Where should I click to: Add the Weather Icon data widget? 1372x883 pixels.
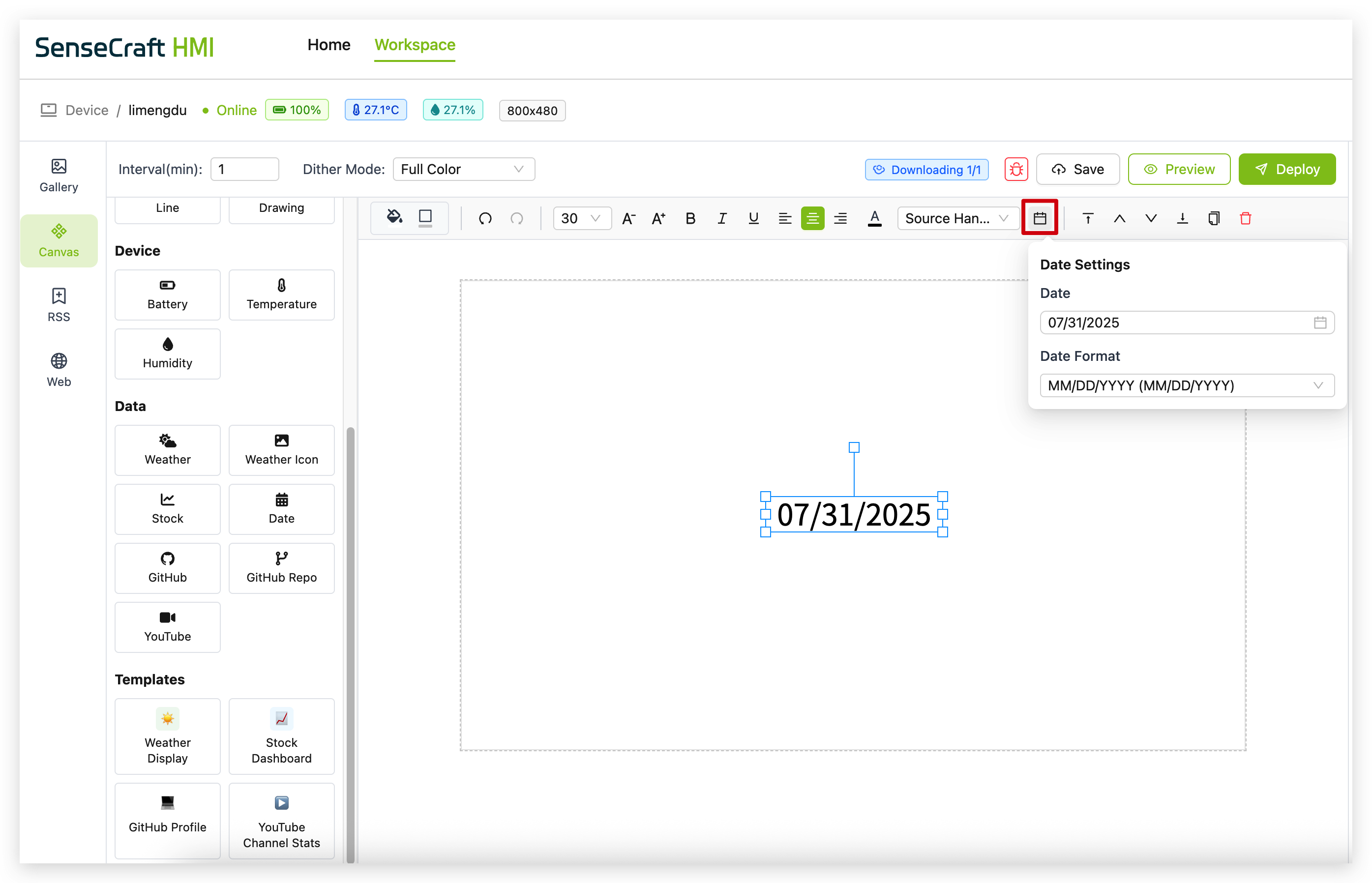coord(281,450)
